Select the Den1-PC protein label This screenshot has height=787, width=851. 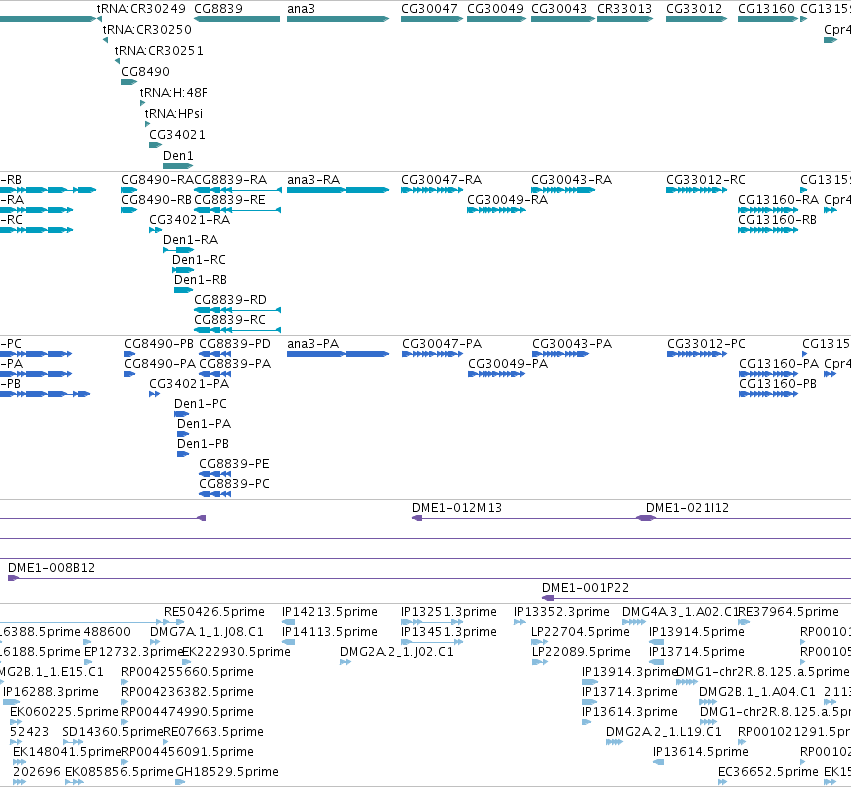pos(200,404)
